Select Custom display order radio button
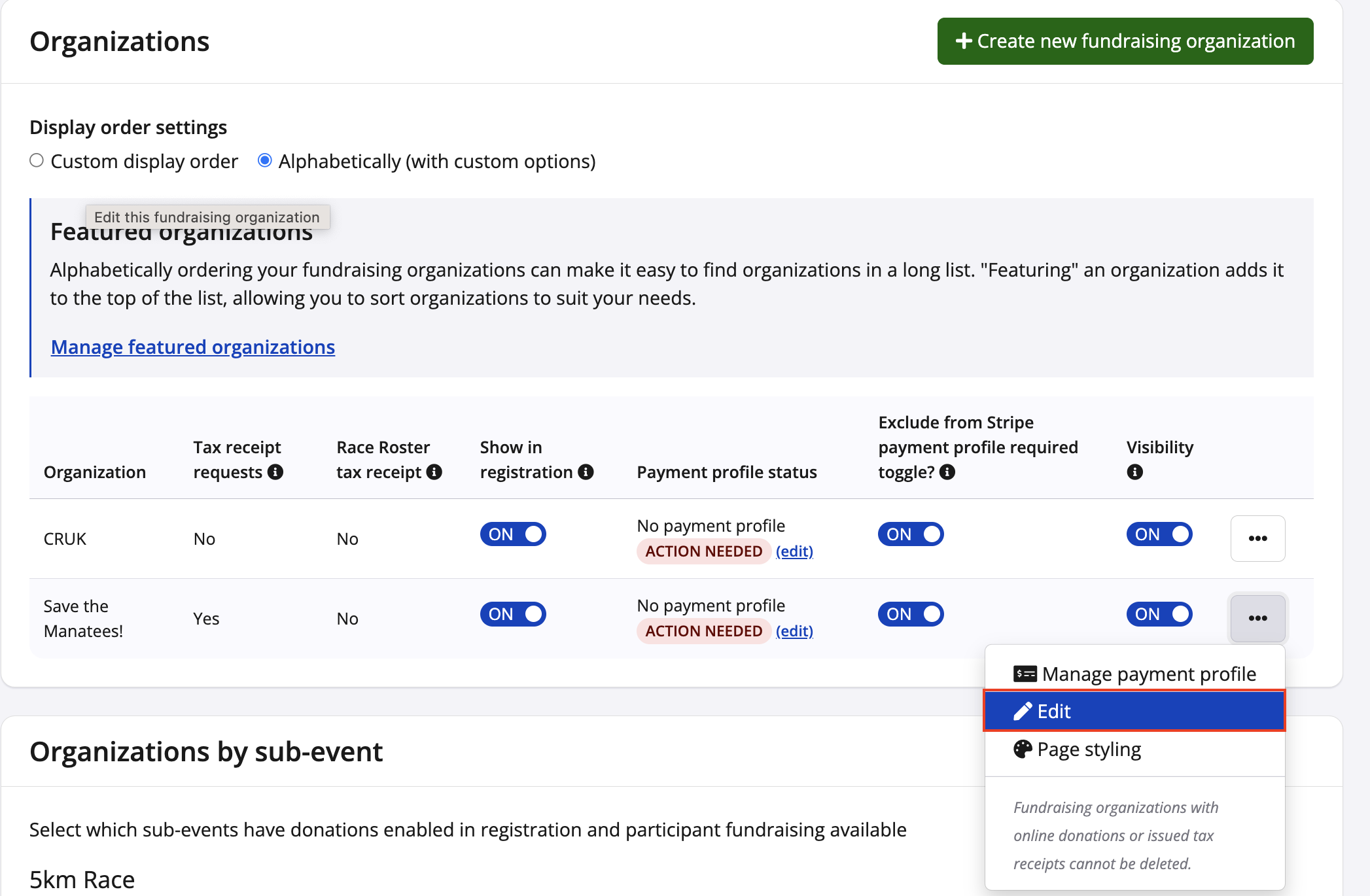The image size is (1370, 896). [x=37, y=161]
